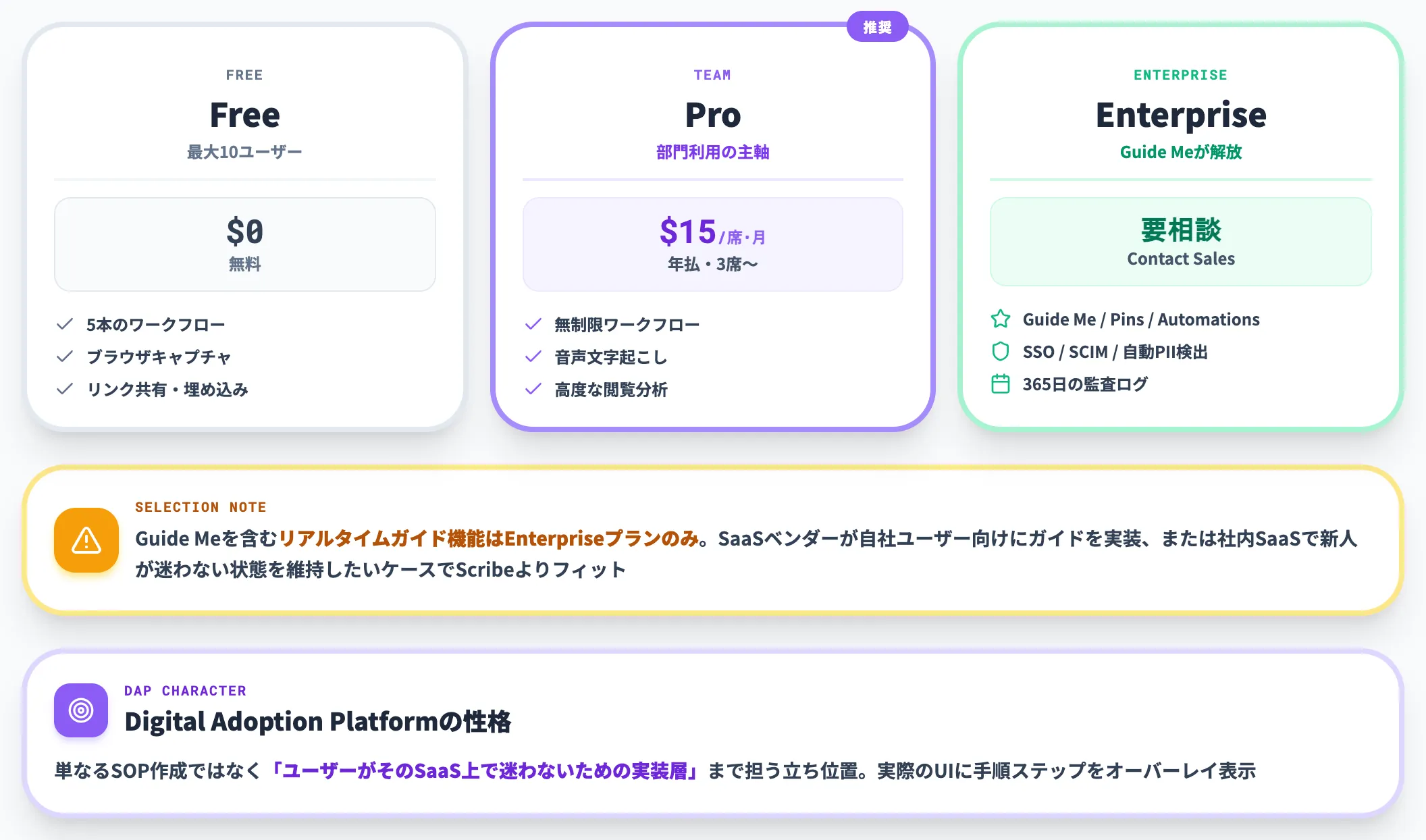Click the 部門利用の主軸 subtitle

[x=713, y=152]
